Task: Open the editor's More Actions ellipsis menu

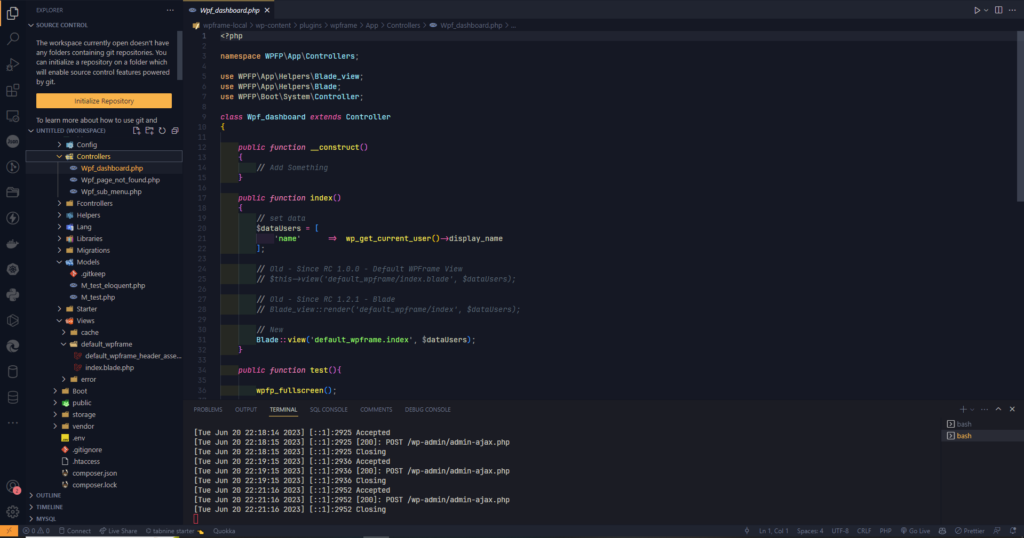Action: tap(1012, 10)
